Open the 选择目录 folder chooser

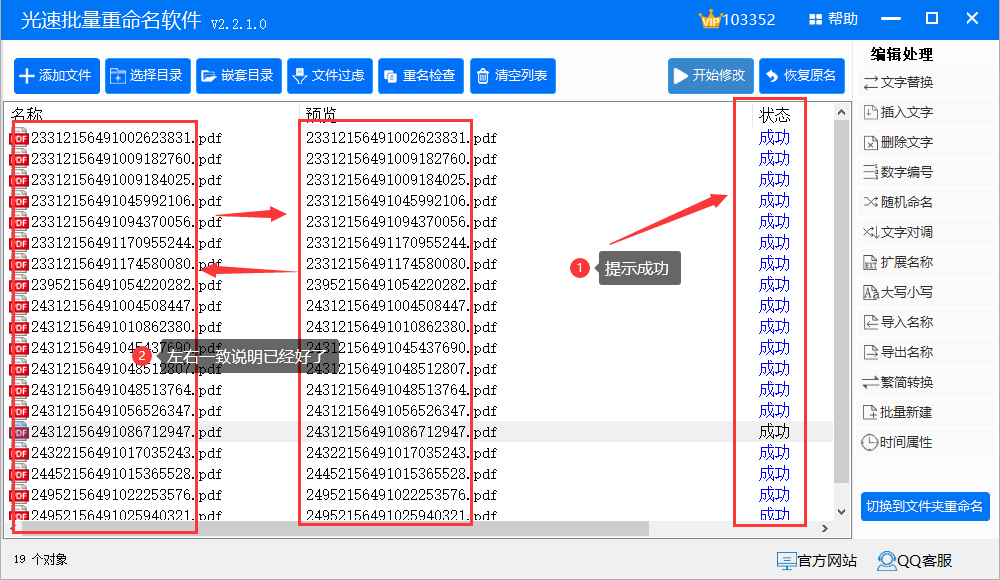pyautogui.click(x=148, y=76)
